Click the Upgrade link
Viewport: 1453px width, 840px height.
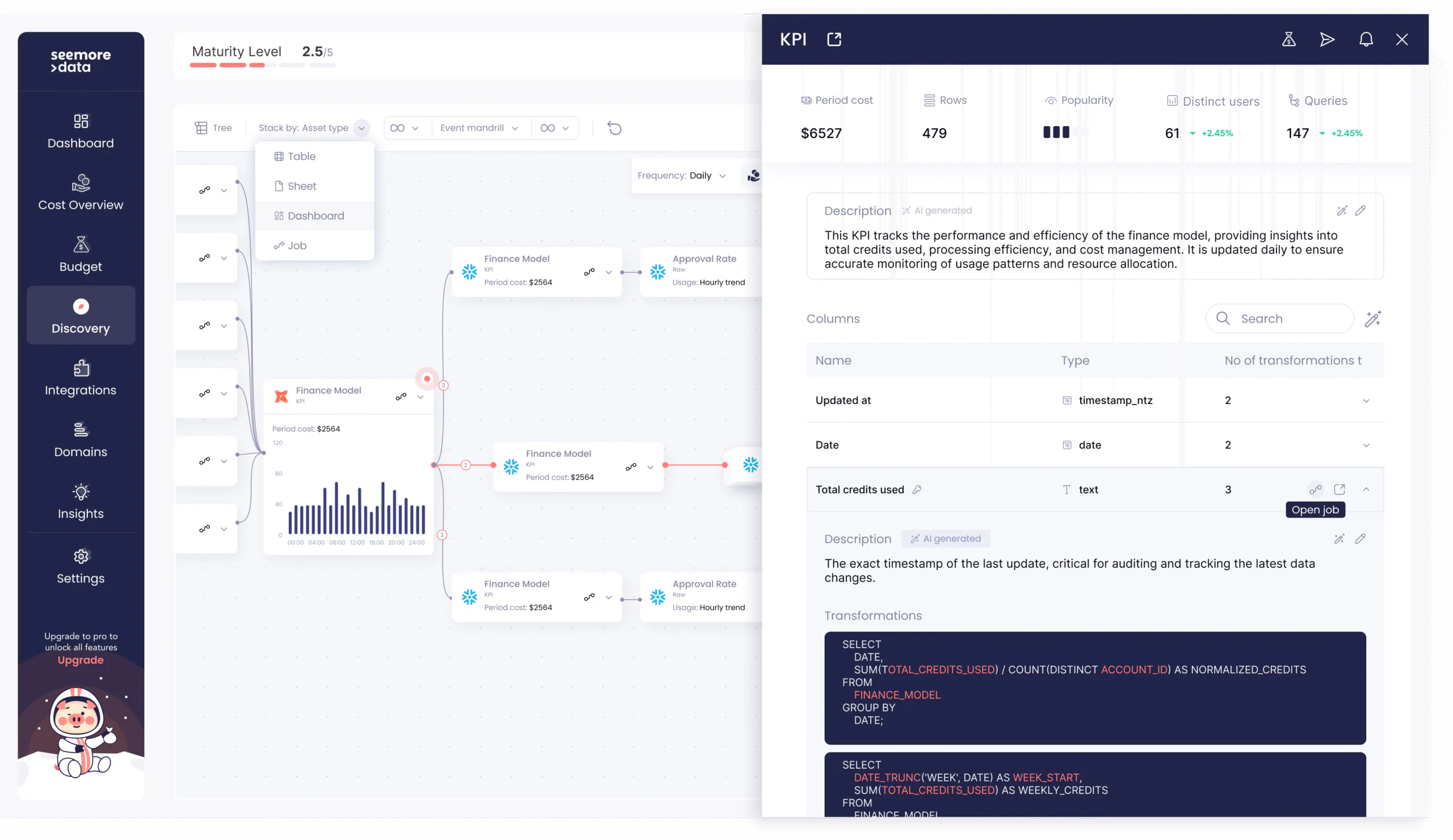click(81, 660)
